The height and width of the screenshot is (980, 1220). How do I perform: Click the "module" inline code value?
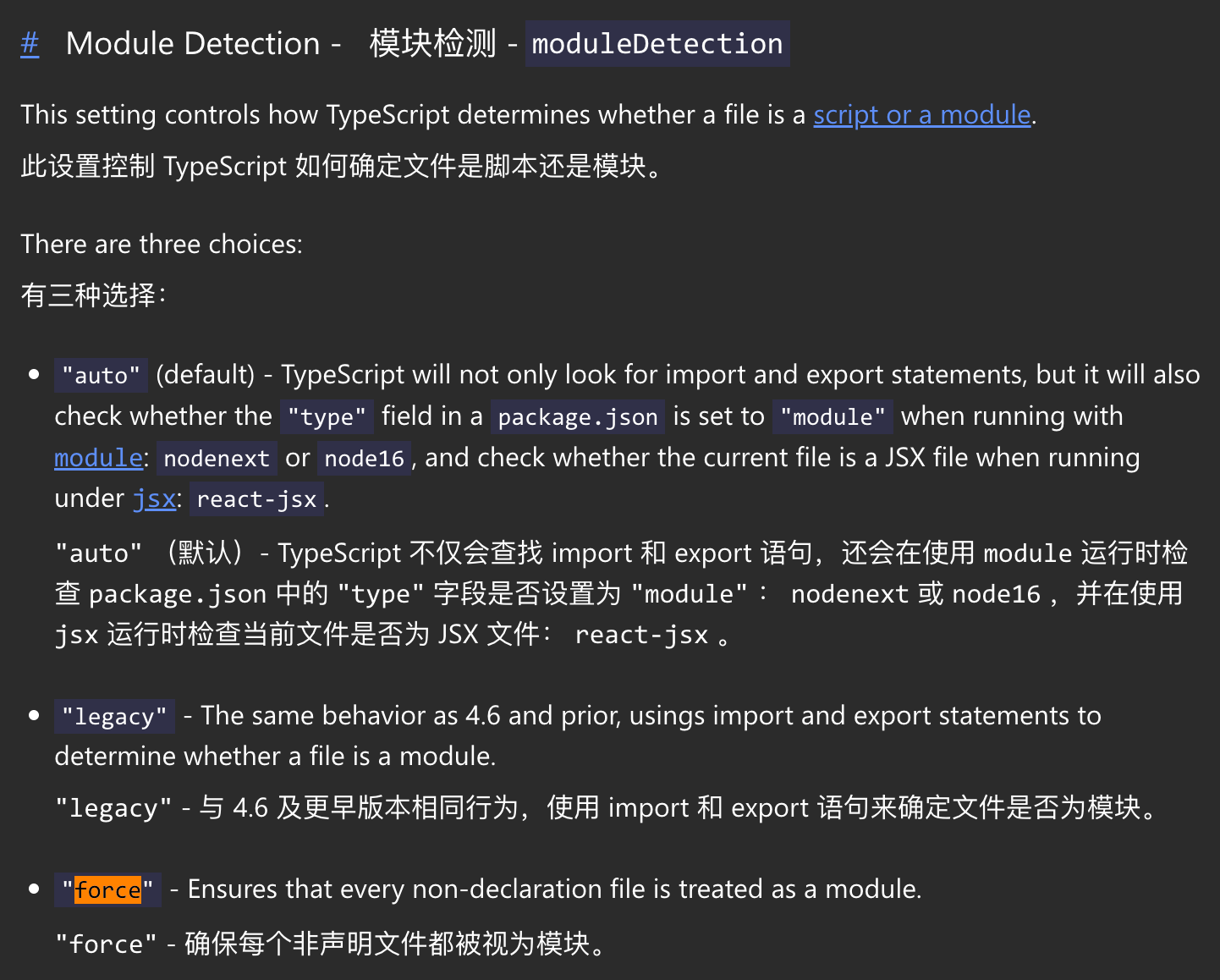tap(832, 416)
